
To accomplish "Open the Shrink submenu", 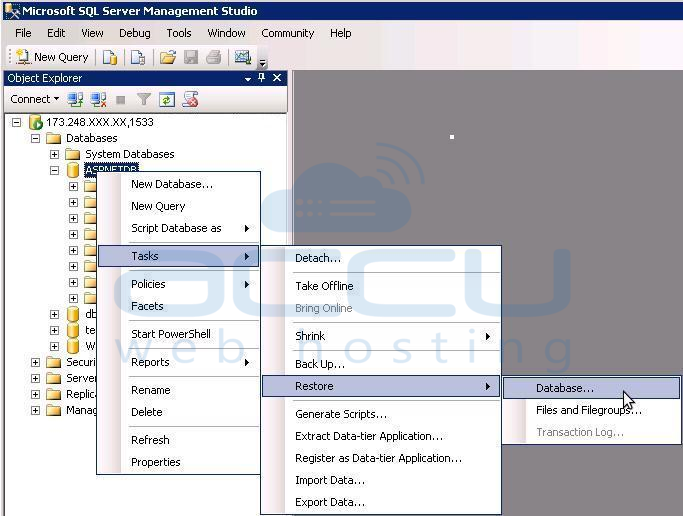I will coord(381,336).
